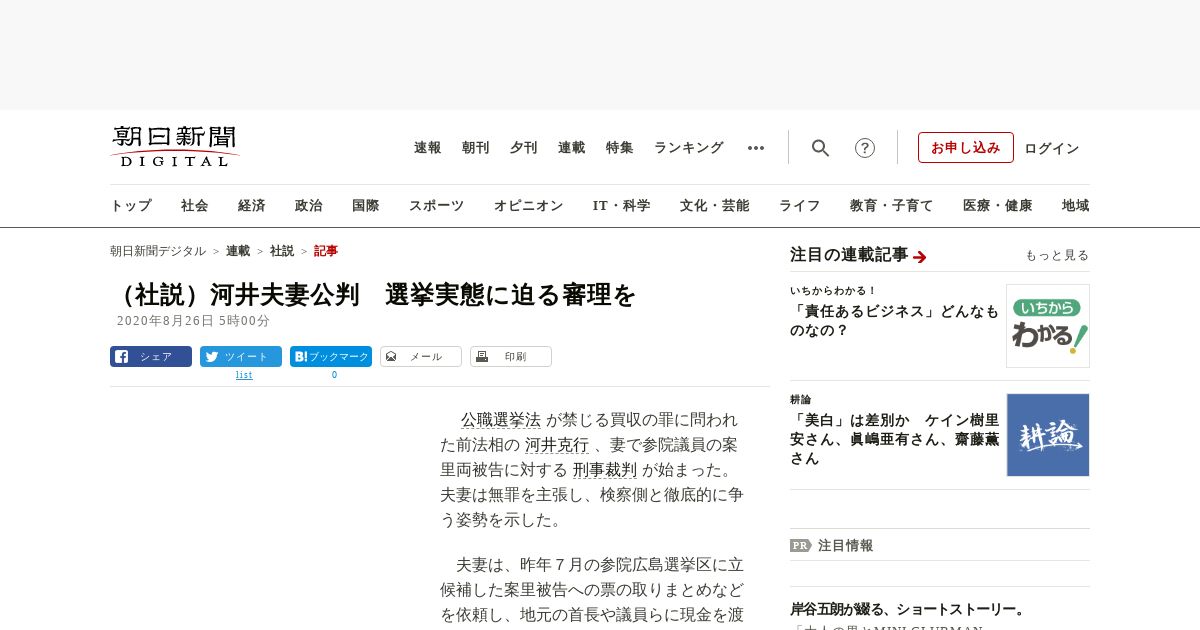Screen dimensions: 1200x630
Task: Open the 夕刊 header menu item
Action: point(524,148)
